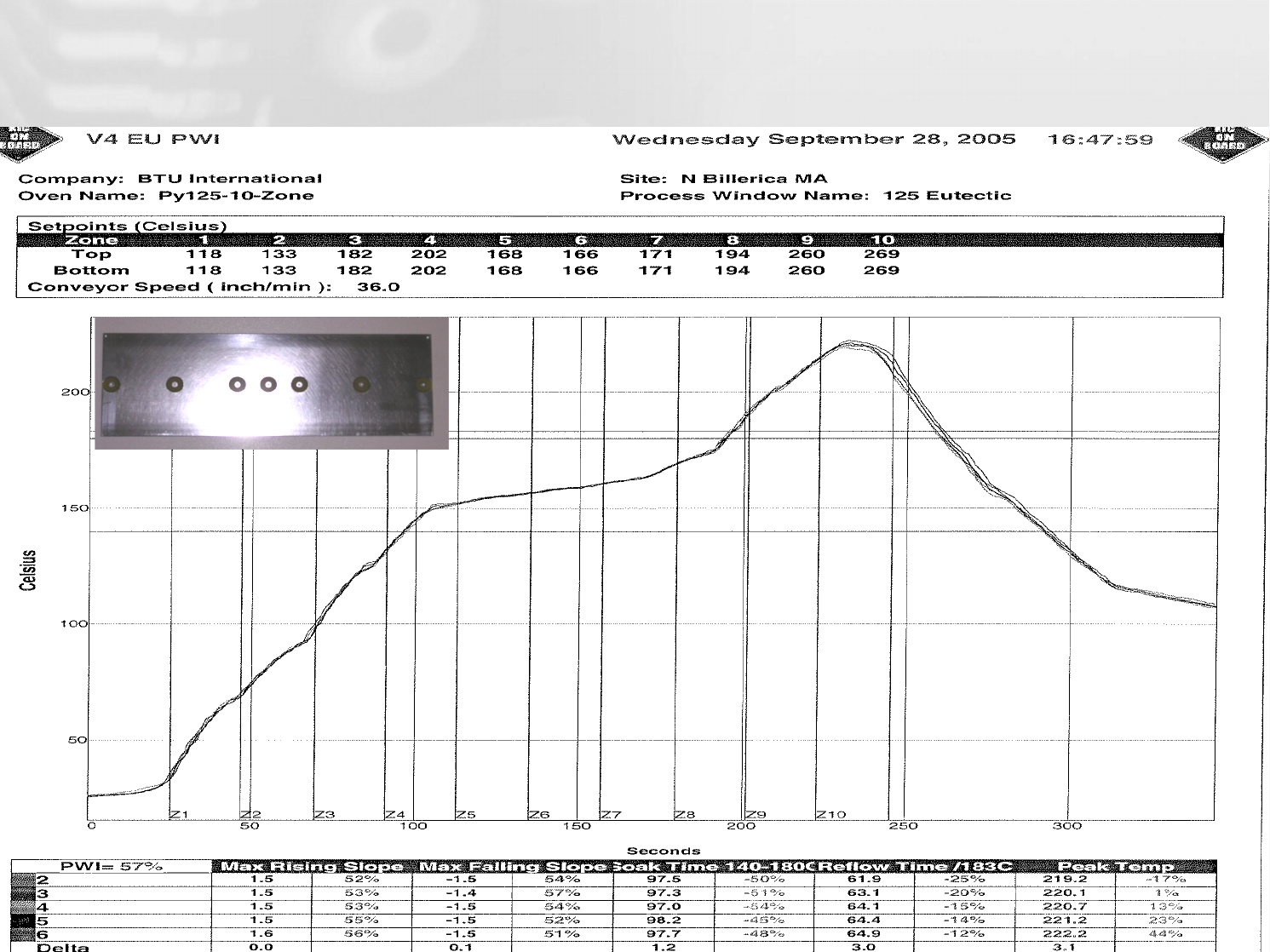Click the 'Delta' row label

click(x=63, y=947)
